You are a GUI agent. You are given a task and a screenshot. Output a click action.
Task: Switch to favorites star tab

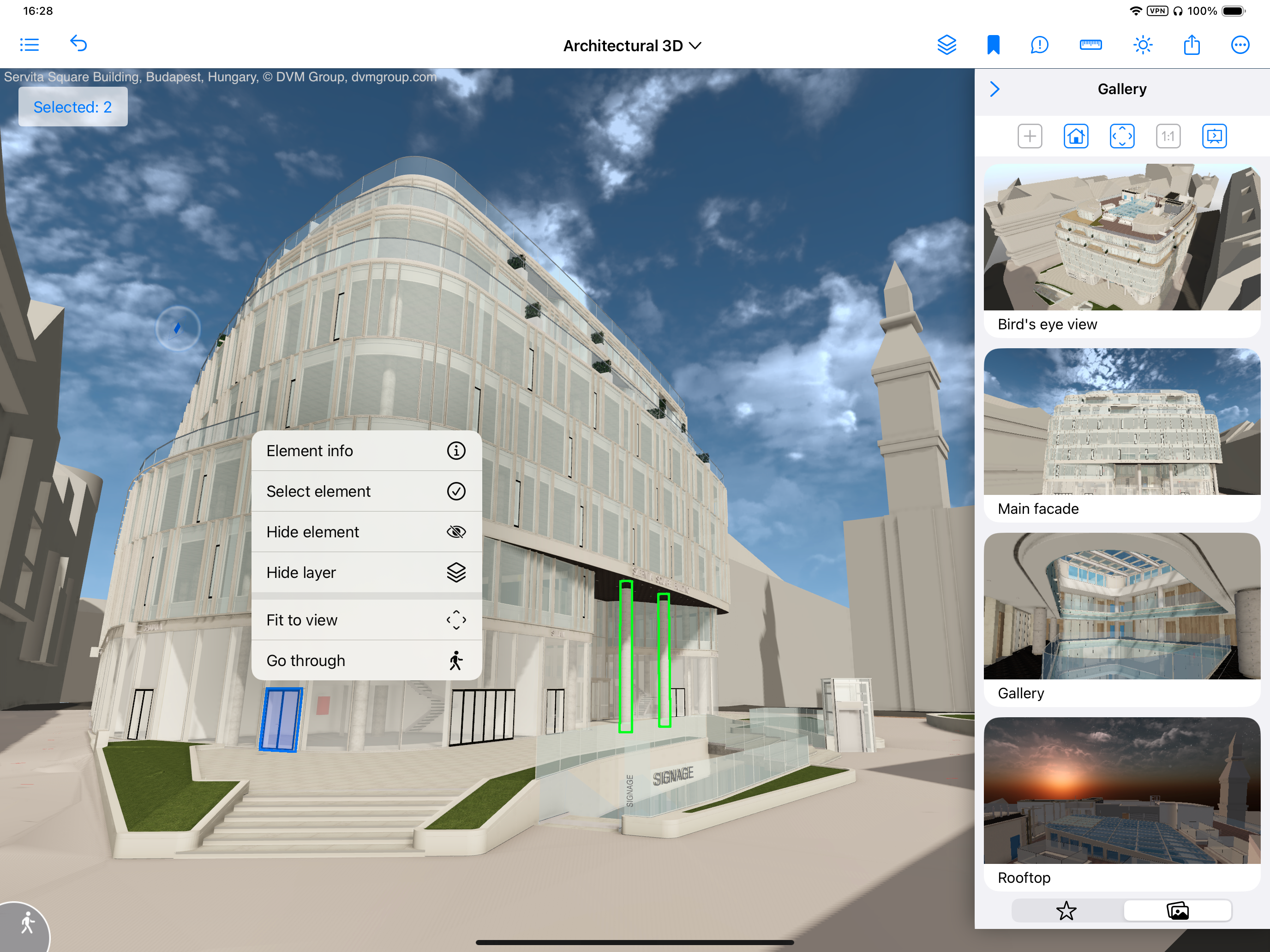pyautogui.click(x=1066, y=910)
